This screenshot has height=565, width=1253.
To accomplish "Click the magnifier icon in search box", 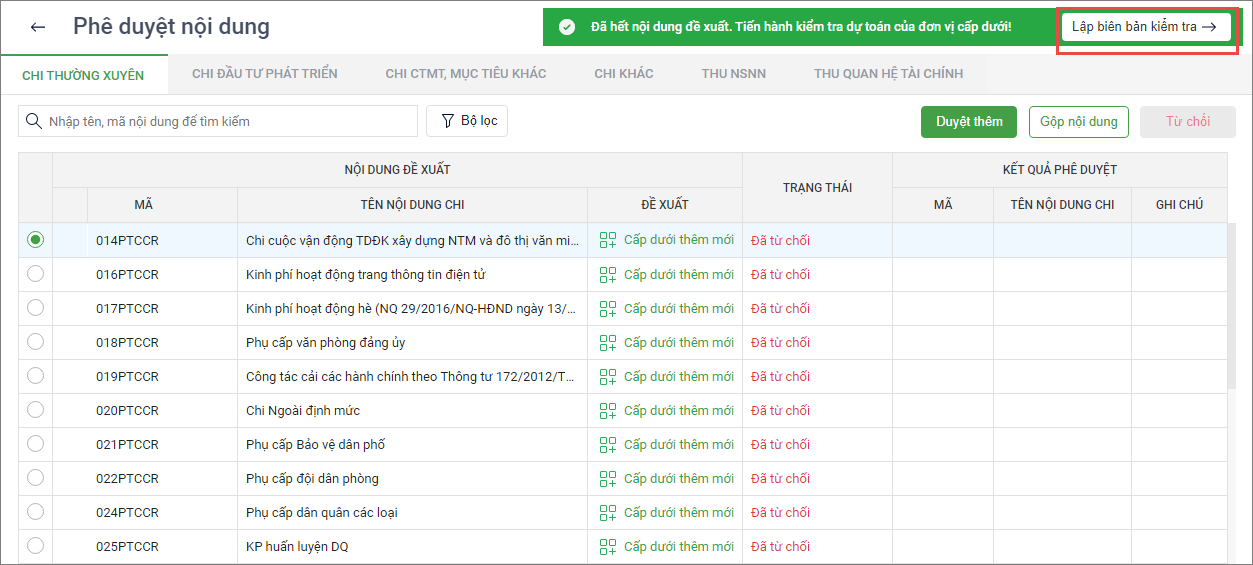I will [x=33, y=121].
